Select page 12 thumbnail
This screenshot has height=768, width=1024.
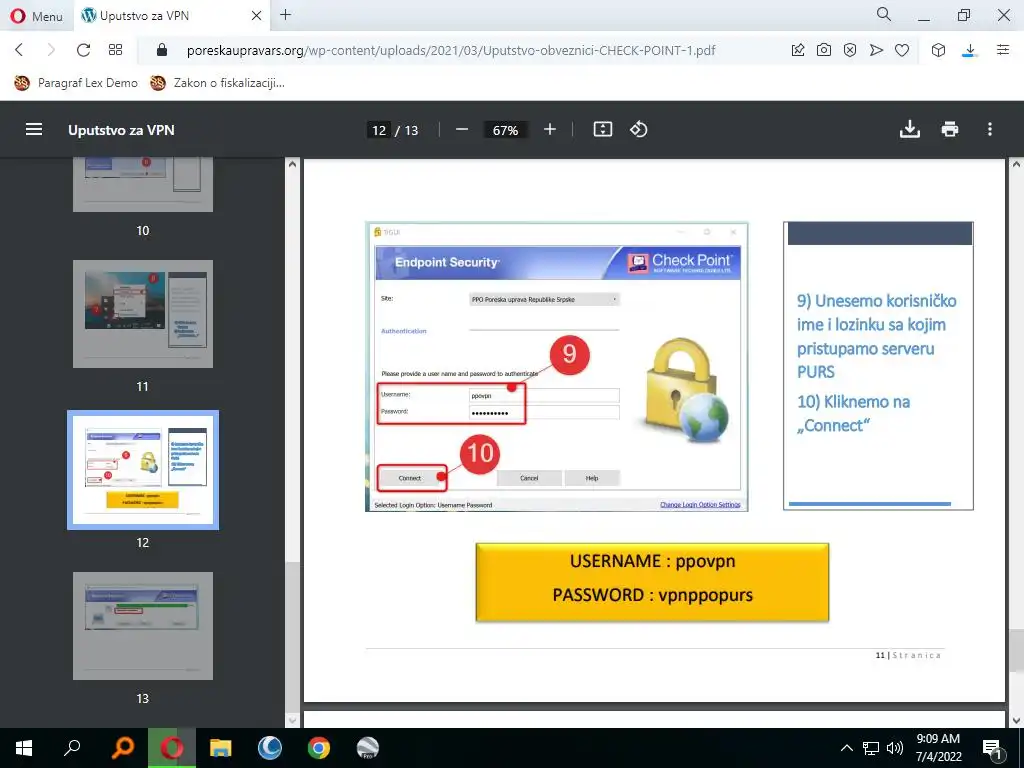click(142, 470)
